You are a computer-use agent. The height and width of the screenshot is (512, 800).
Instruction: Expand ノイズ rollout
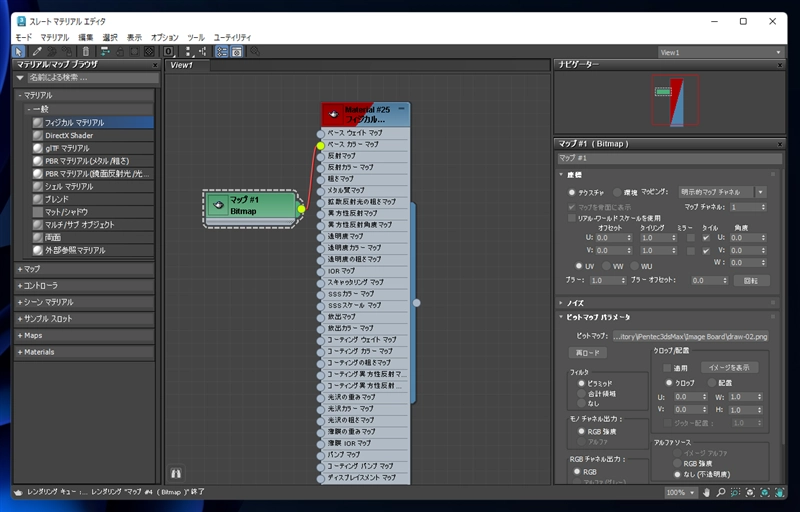pyautogui.click(x=667, y=303)
